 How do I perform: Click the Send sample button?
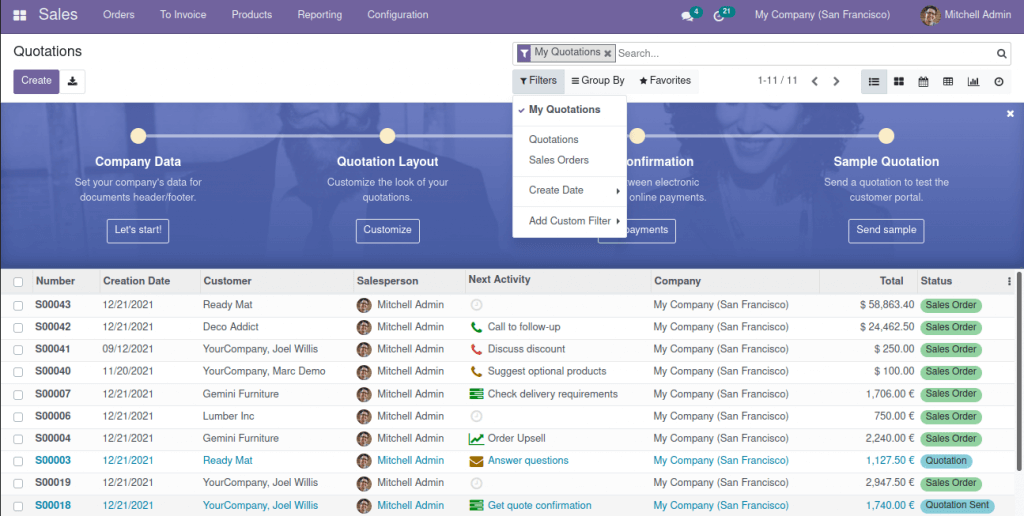click(885, 230)
